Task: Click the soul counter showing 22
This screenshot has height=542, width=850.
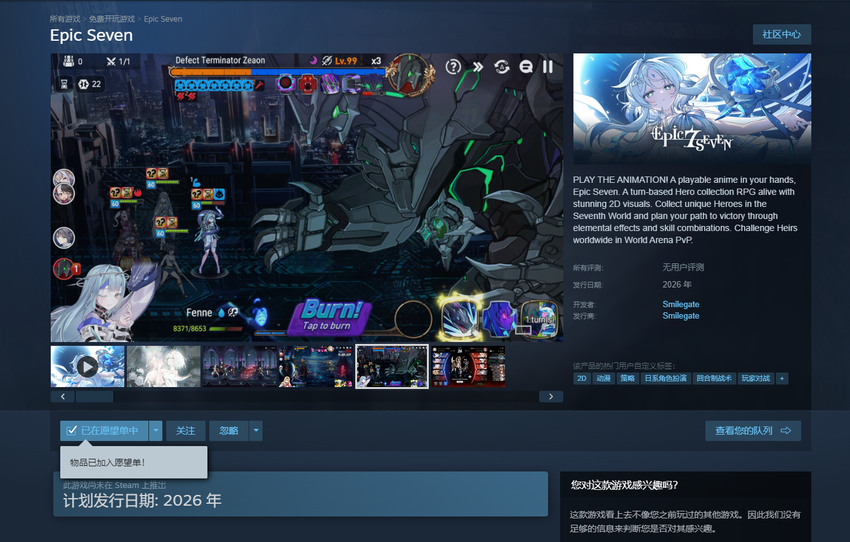Action: point(90,84)
